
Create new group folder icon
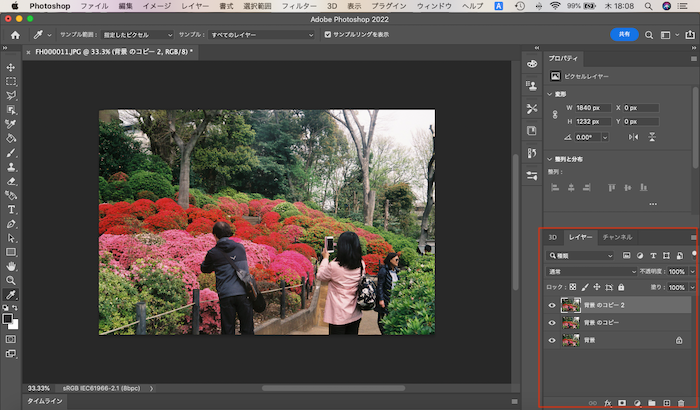(652, 403)
